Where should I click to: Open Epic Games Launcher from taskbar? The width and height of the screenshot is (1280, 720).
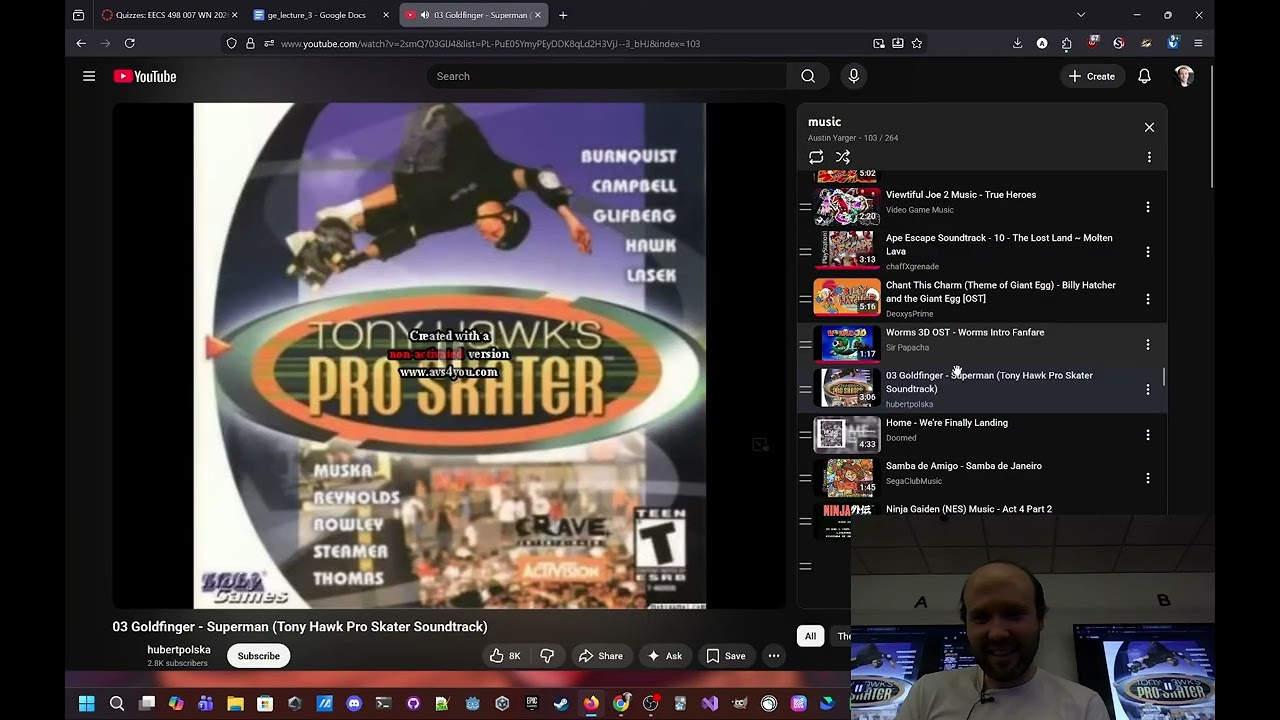point(532,704)
